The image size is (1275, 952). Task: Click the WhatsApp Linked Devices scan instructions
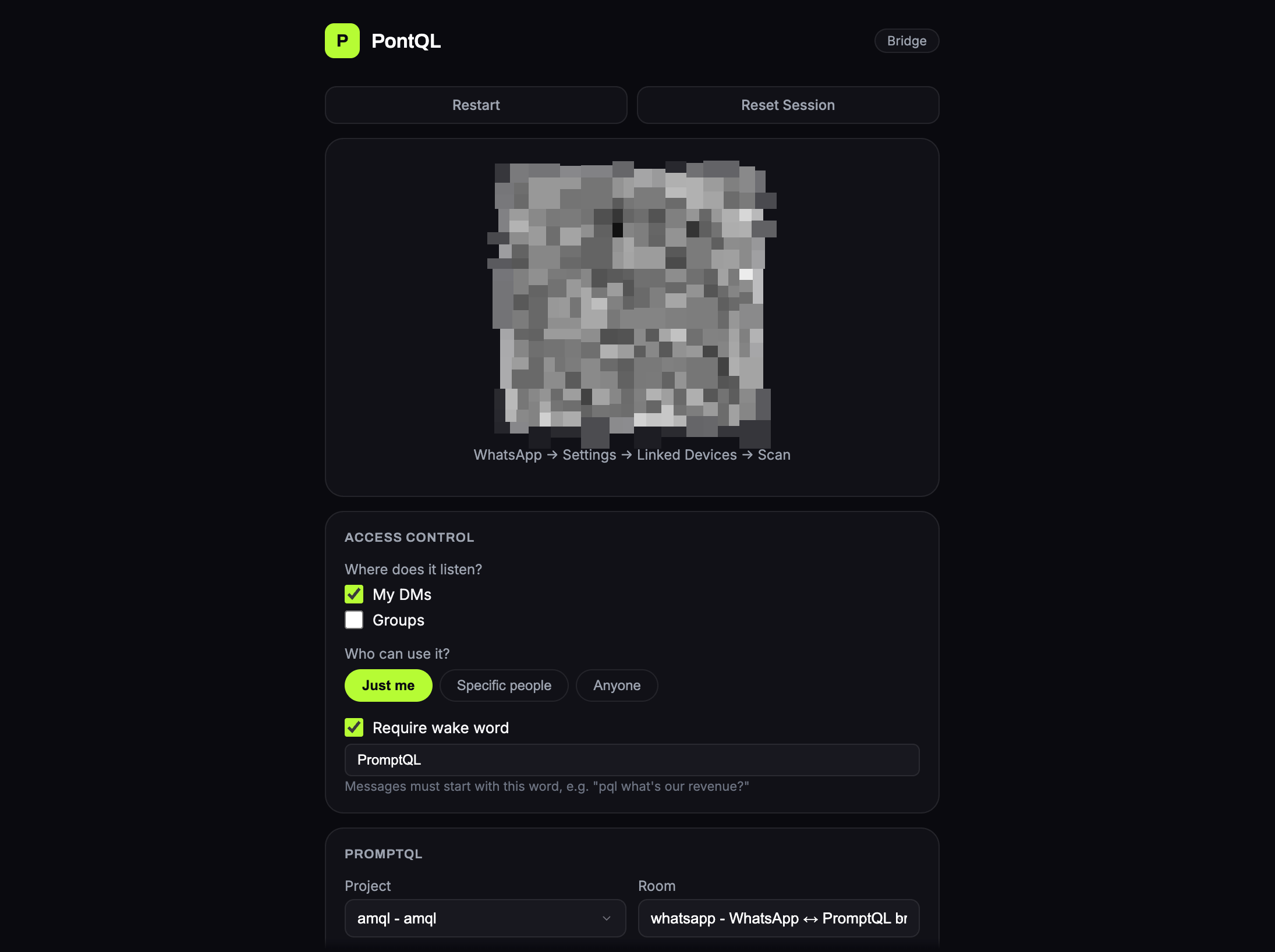(x=632, y=455)
